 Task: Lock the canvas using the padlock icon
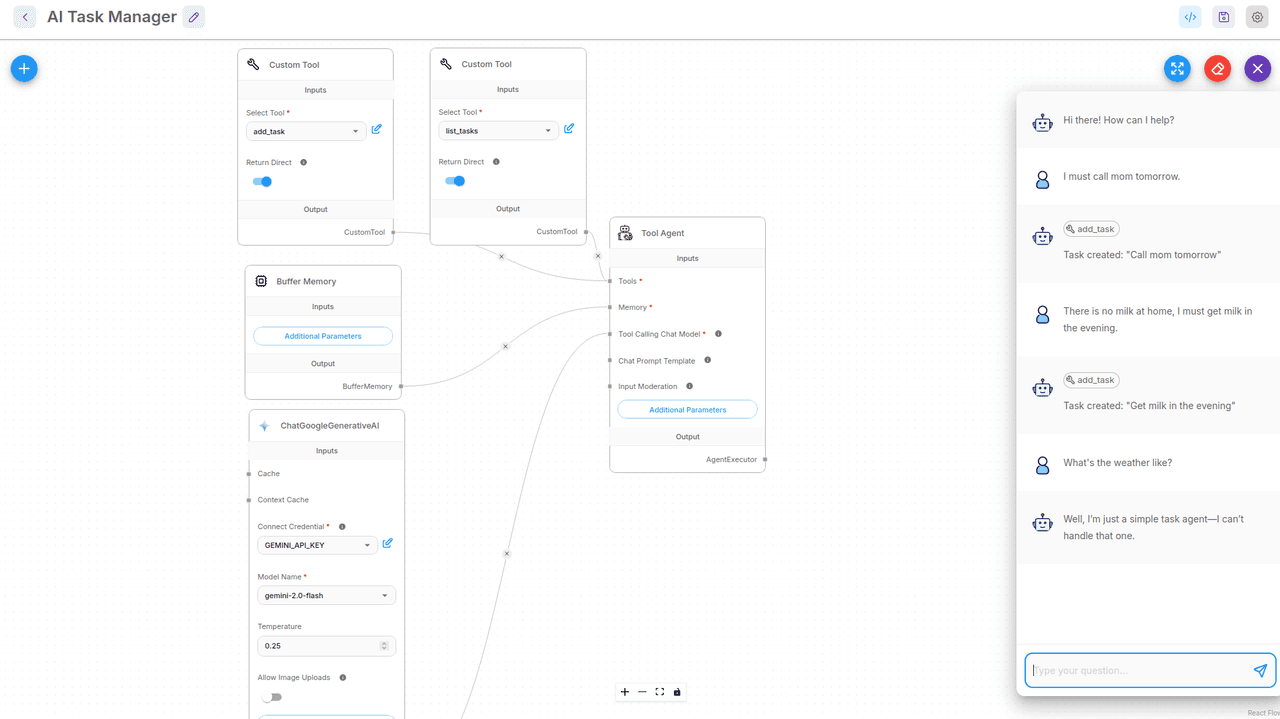pos(676,691)
